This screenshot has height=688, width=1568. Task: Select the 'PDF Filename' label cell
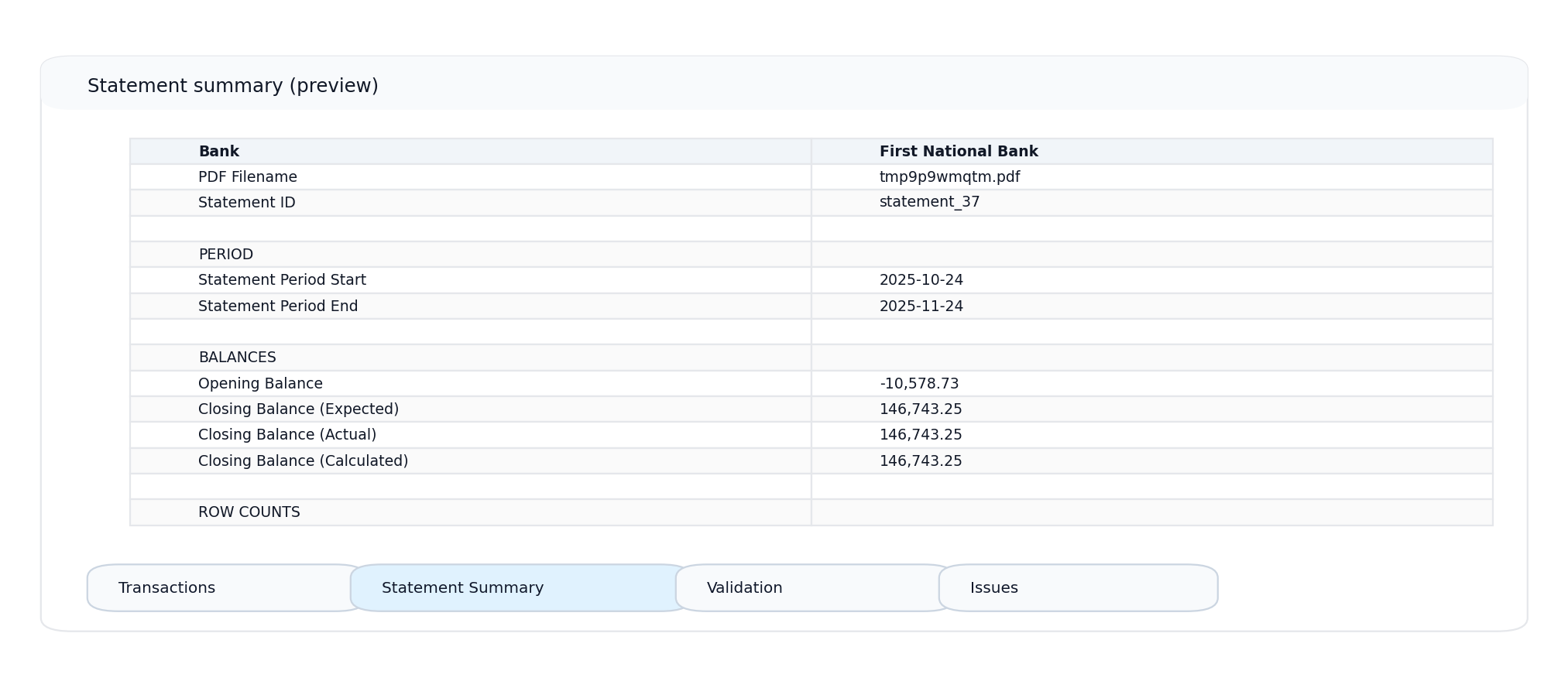click(471, 177)
